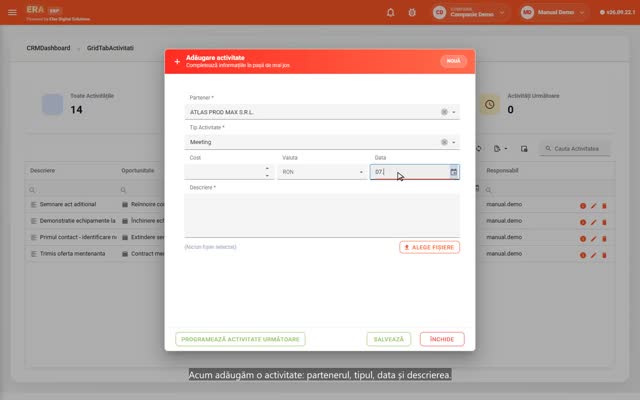Show info for Primul contact row
This screenshot has width=640, height=400.
[583, 239]
